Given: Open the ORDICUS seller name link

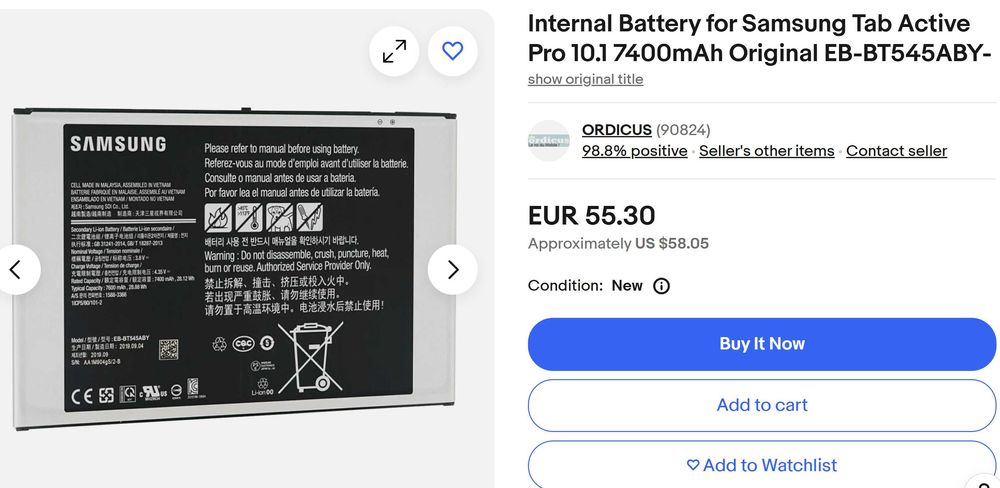Looking at the screenshot, I should (616, 130).
